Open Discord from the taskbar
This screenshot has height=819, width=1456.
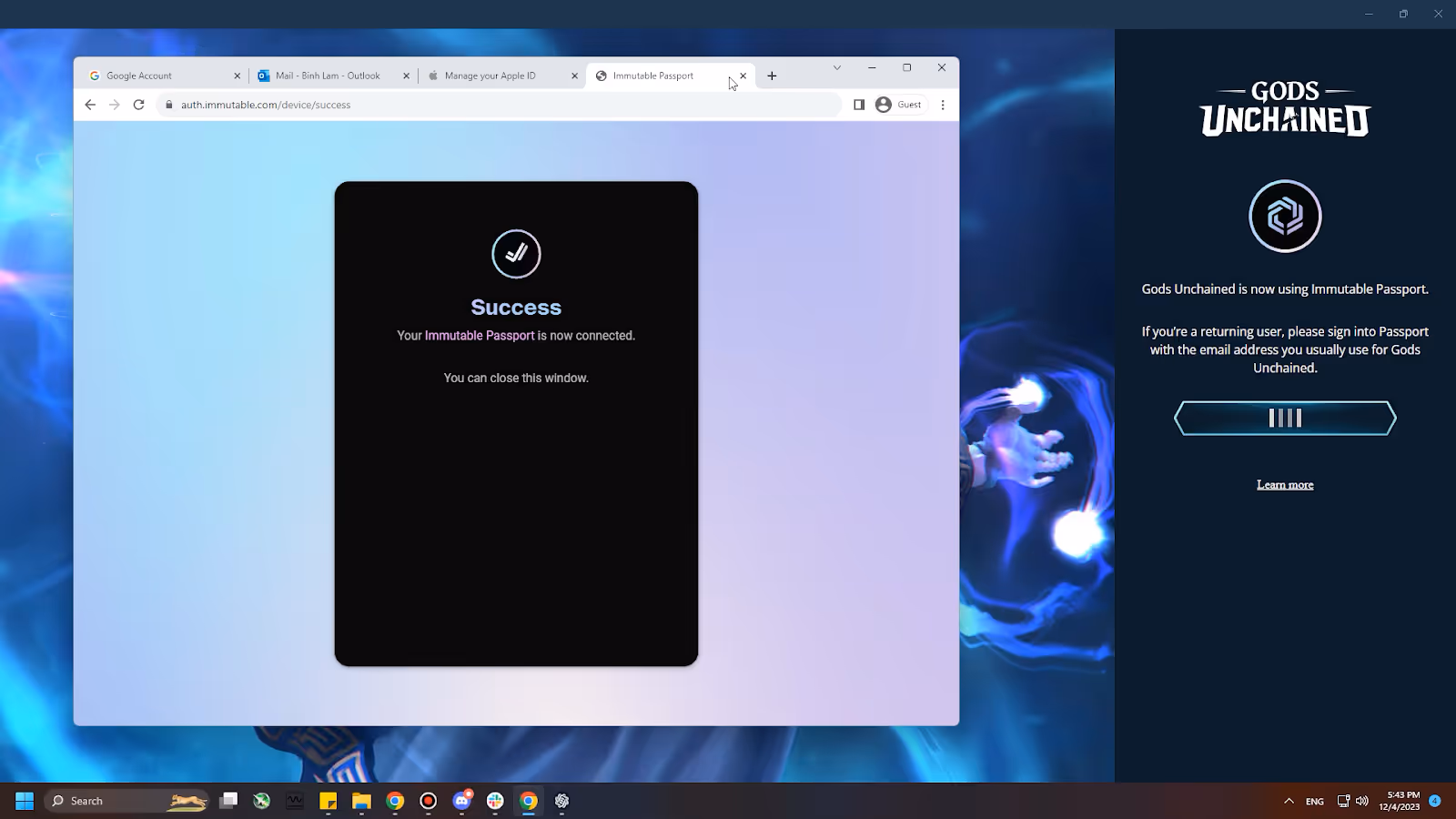[x=462, y=801]
